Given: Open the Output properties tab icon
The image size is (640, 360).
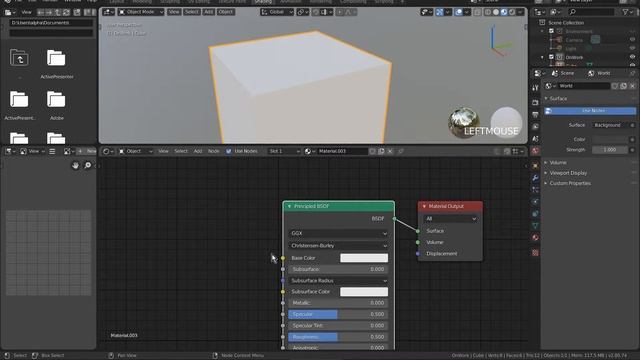Looking at the screenshot, I should (535, 115).
